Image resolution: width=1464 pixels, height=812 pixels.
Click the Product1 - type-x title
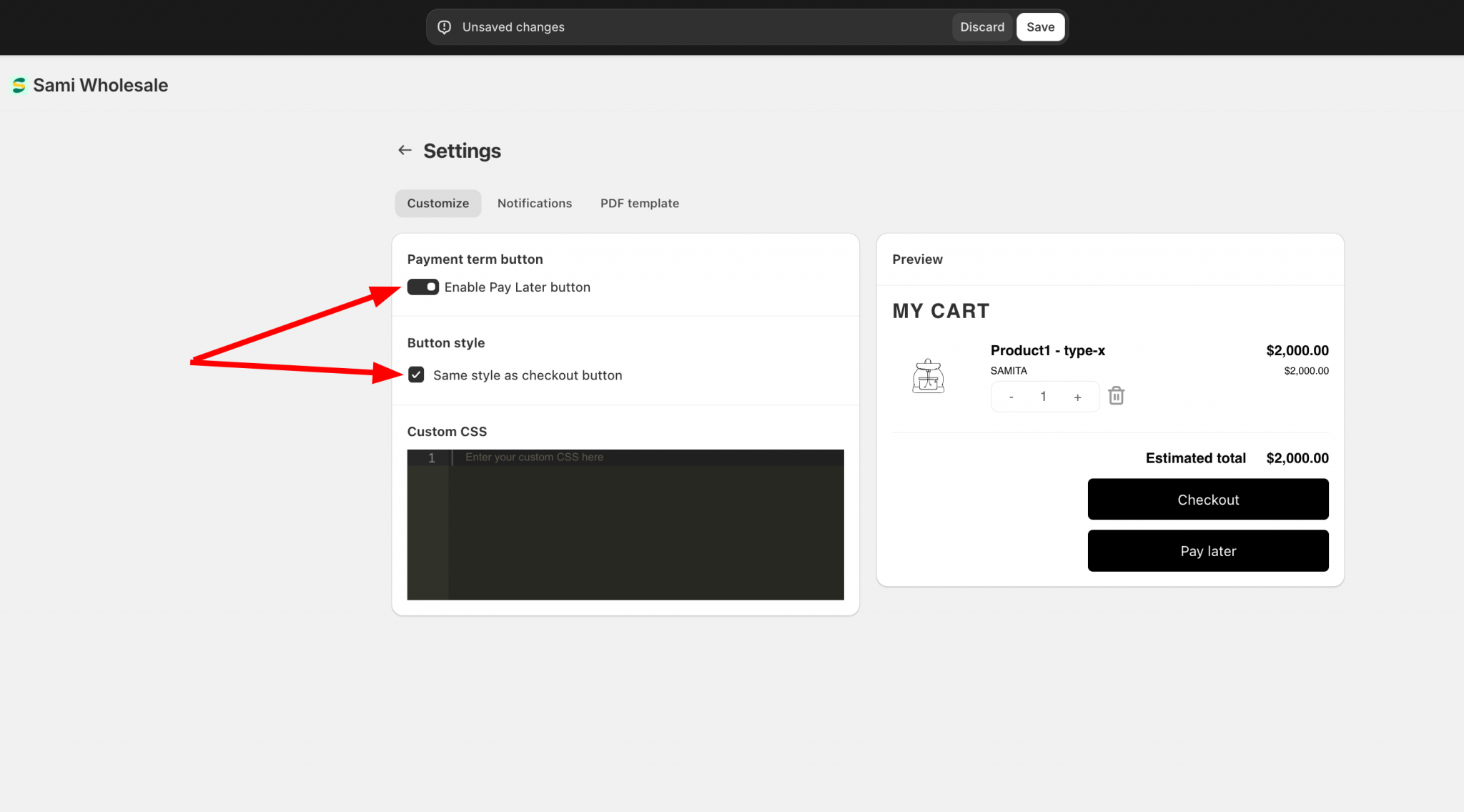(1047, 351)
